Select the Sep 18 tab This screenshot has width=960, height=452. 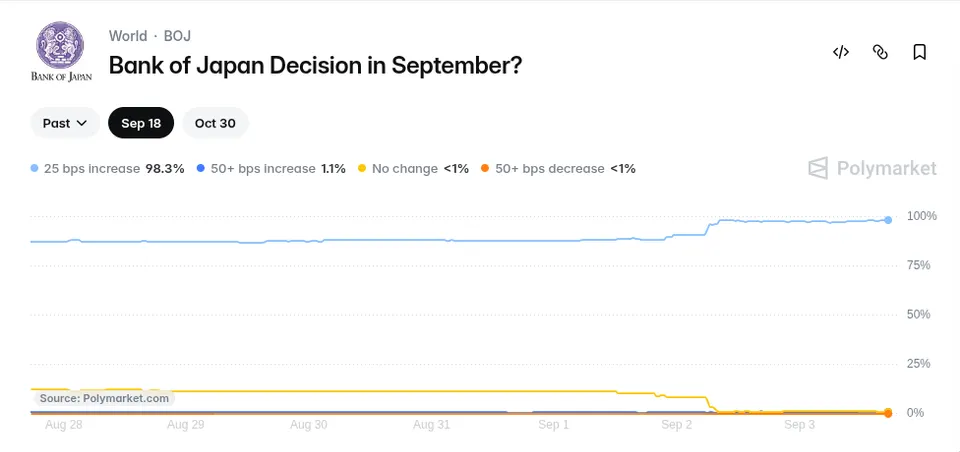click(x=141, y=123)
